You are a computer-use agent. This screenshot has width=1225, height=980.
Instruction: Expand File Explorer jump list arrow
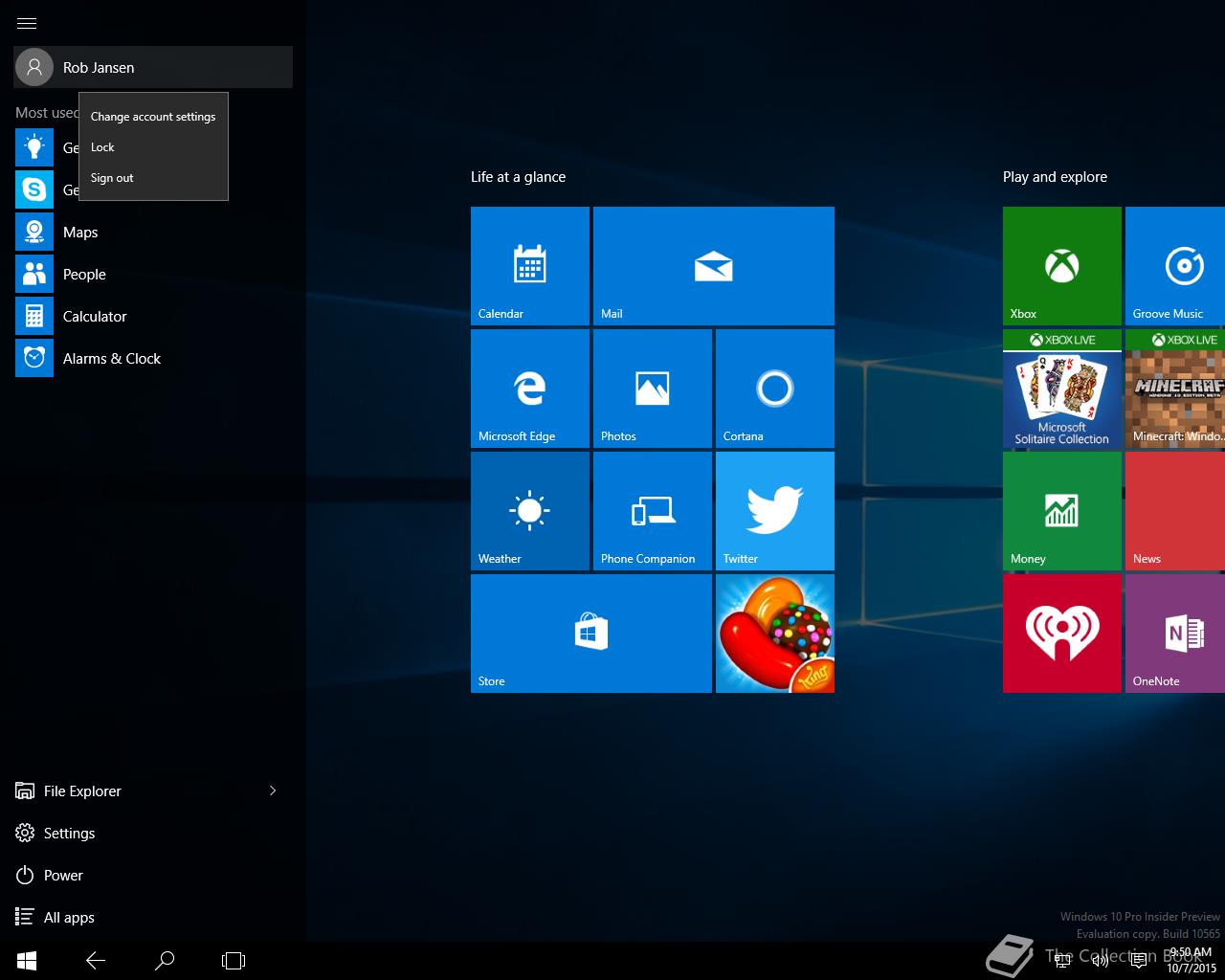click(x=273, y=791)
